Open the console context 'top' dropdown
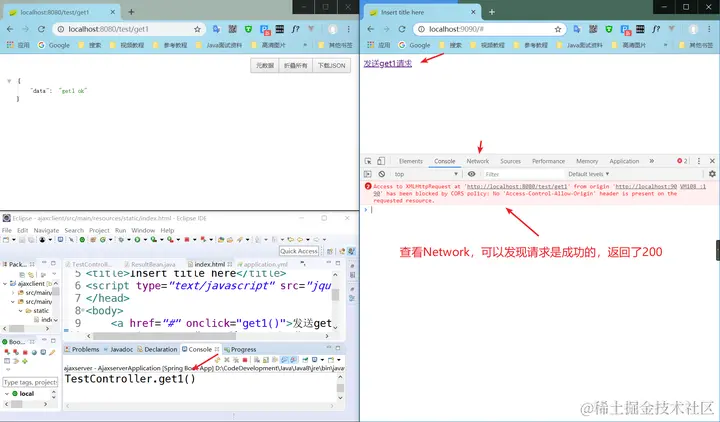720x422 pixels. pos(426,174)
